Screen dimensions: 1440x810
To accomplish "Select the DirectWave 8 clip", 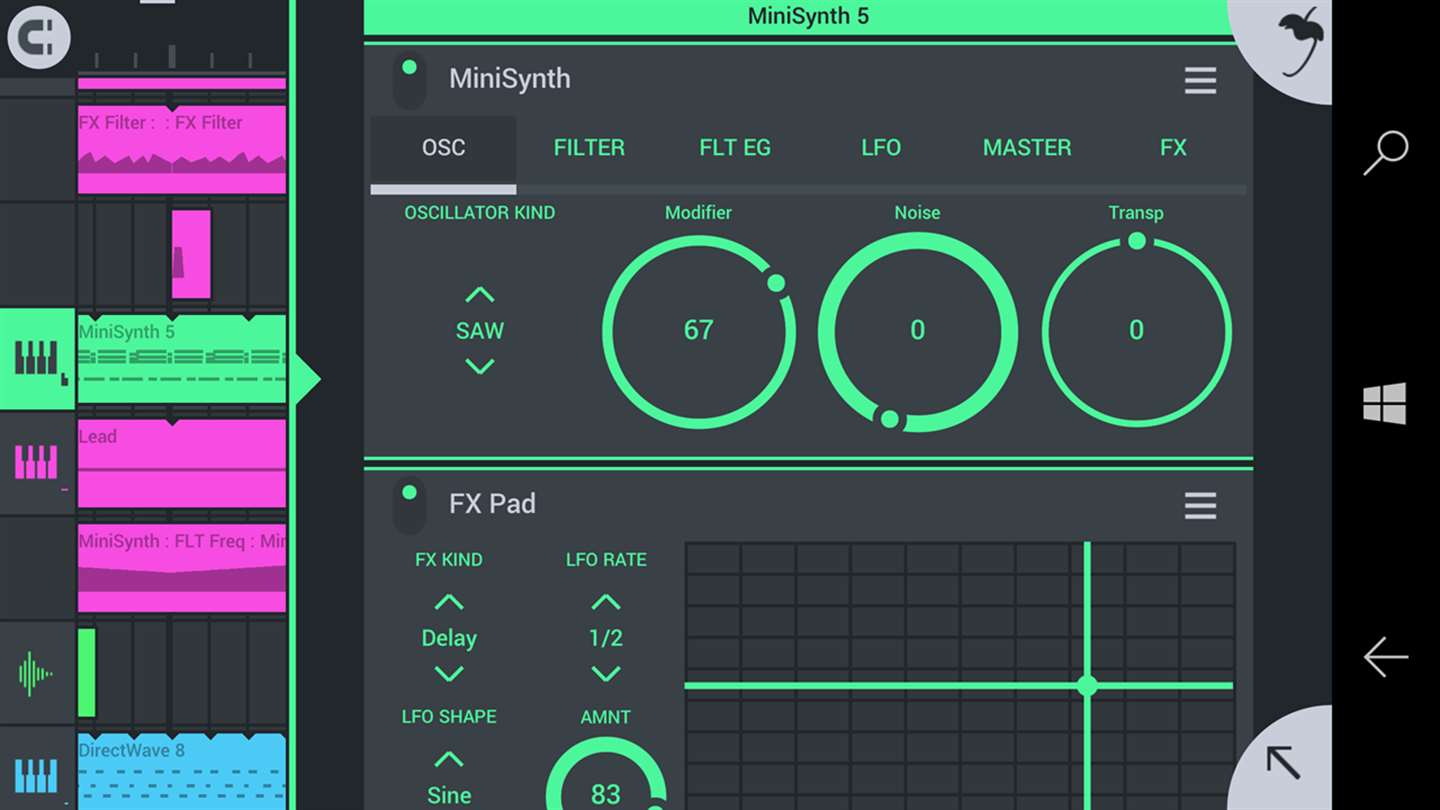I will (x=182, y=772).
